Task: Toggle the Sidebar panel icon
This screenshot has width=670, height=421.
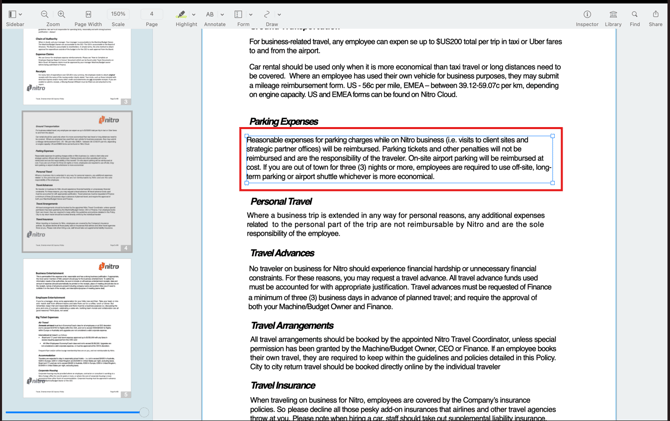Action: [x=12, y=14]
